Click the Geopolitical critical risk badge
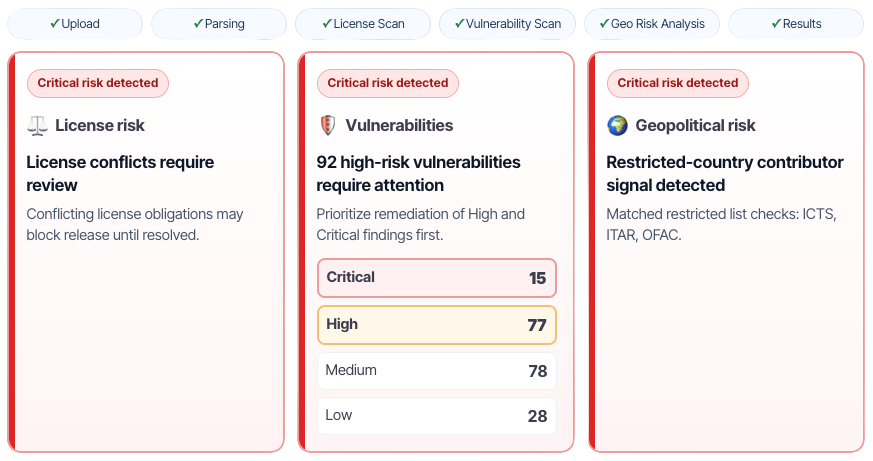The image size is (873, 461). pyautogui.click(x=678, y=83)
